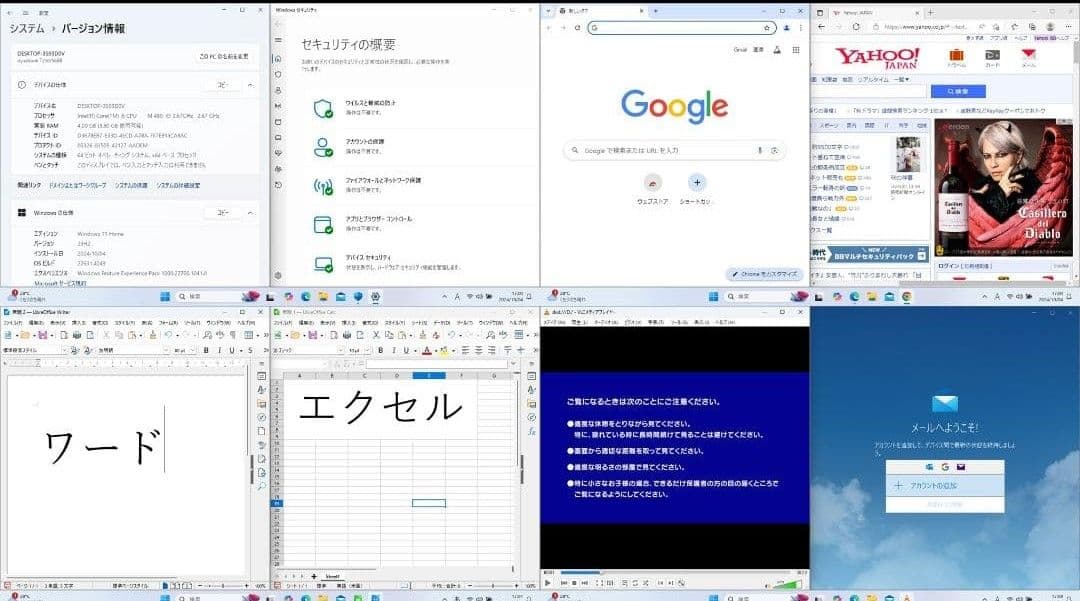Viewport: 1080px width, 601px height.
Task: Click the add account button in Mail
Action: pyautogui.click(x=944, y=484)
